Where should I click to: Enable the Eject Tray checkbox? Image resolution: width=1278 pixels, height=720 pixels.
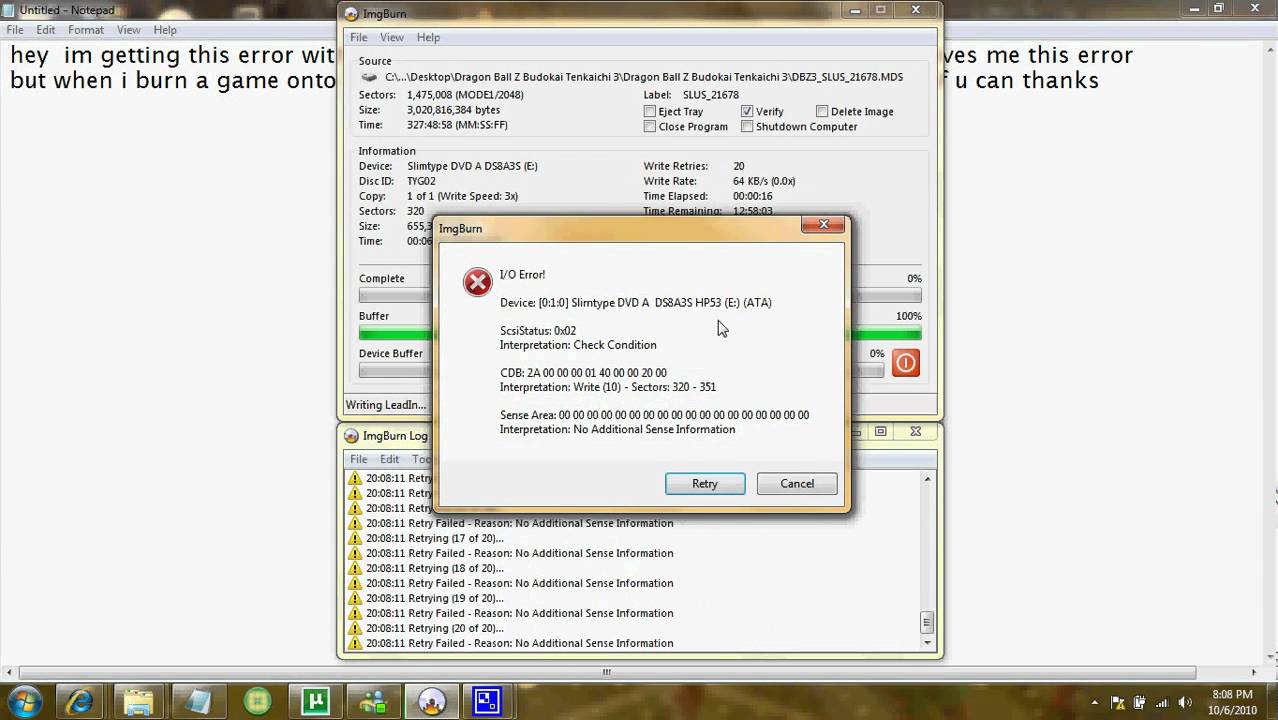[650, 112]
